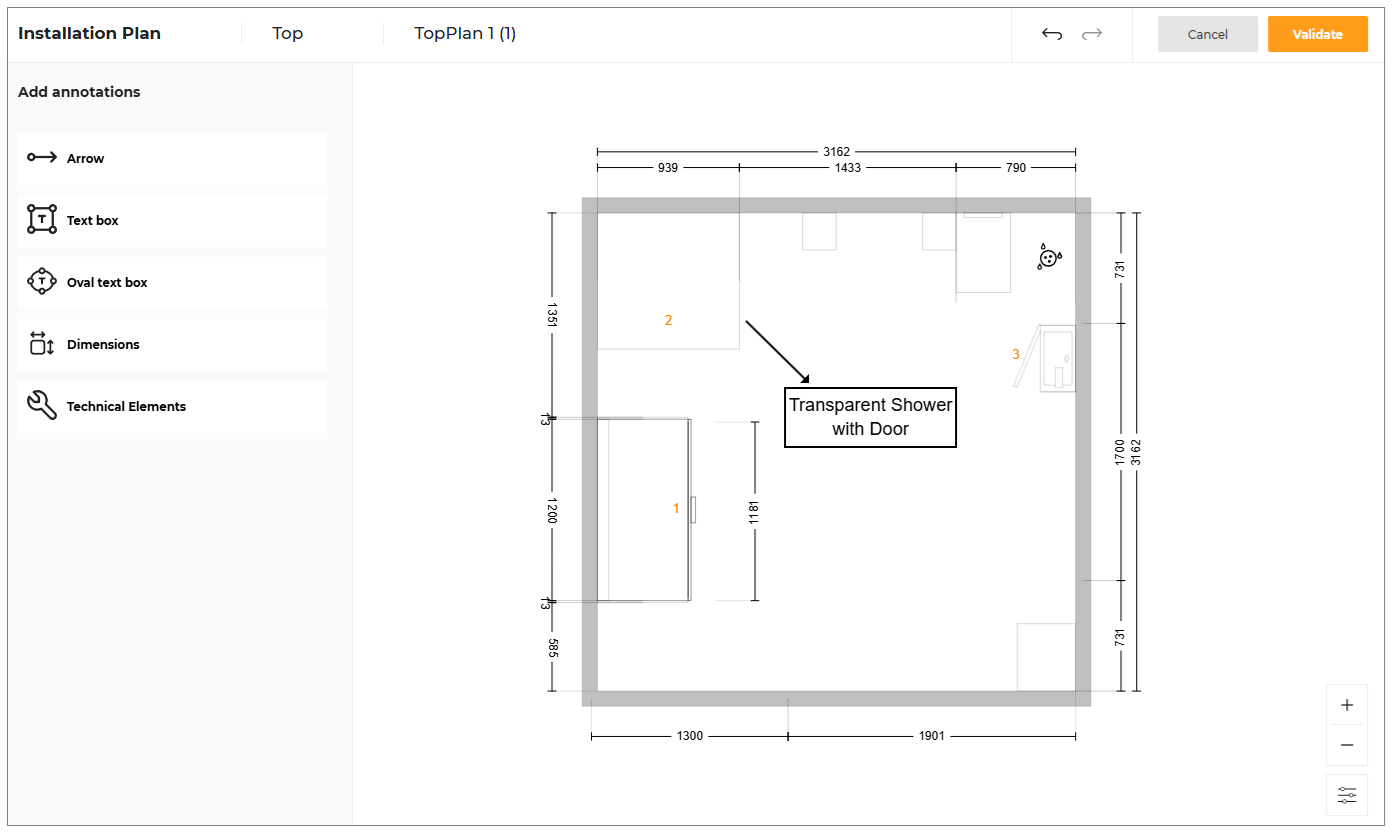Zoom in with the plus button

point(1347,705)
